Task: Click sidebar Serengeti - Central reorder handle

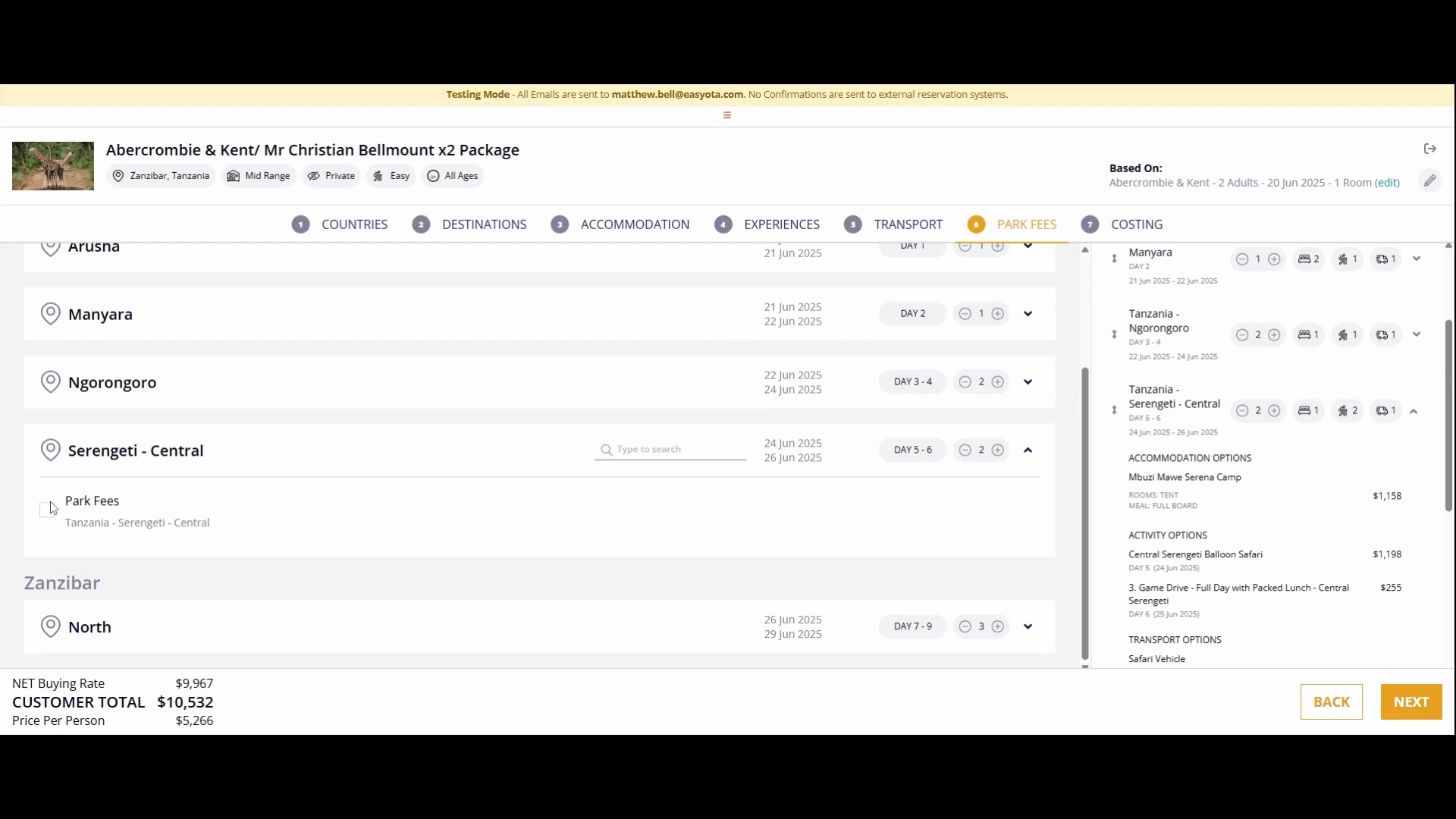Action: (1114, 410)
